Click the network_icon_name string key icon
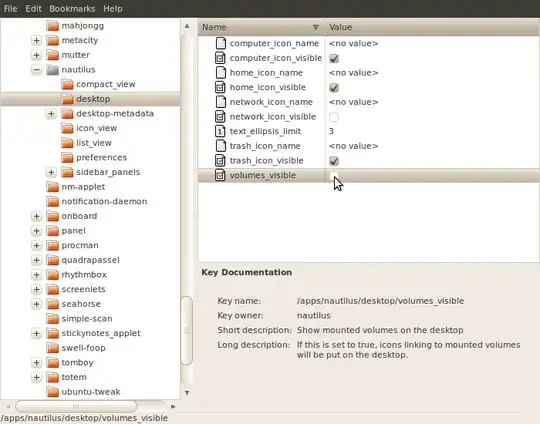 point(220,102)
